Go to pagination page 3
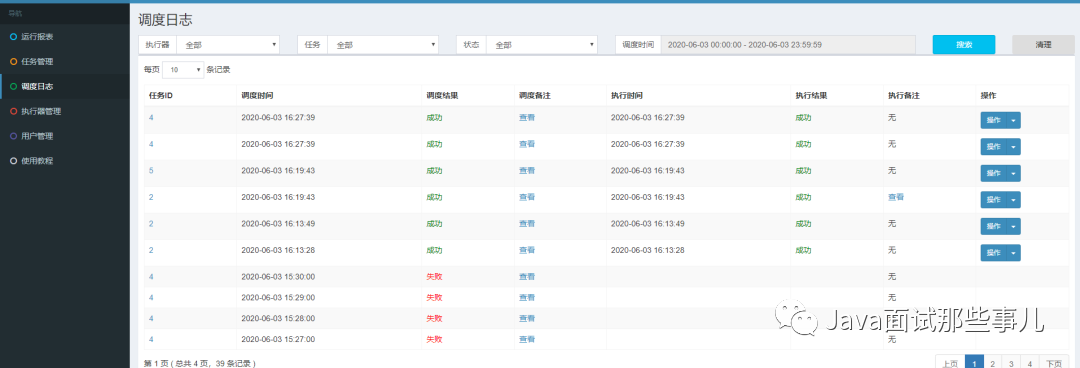The image size is (1080, 368). tap(1010, 363)
